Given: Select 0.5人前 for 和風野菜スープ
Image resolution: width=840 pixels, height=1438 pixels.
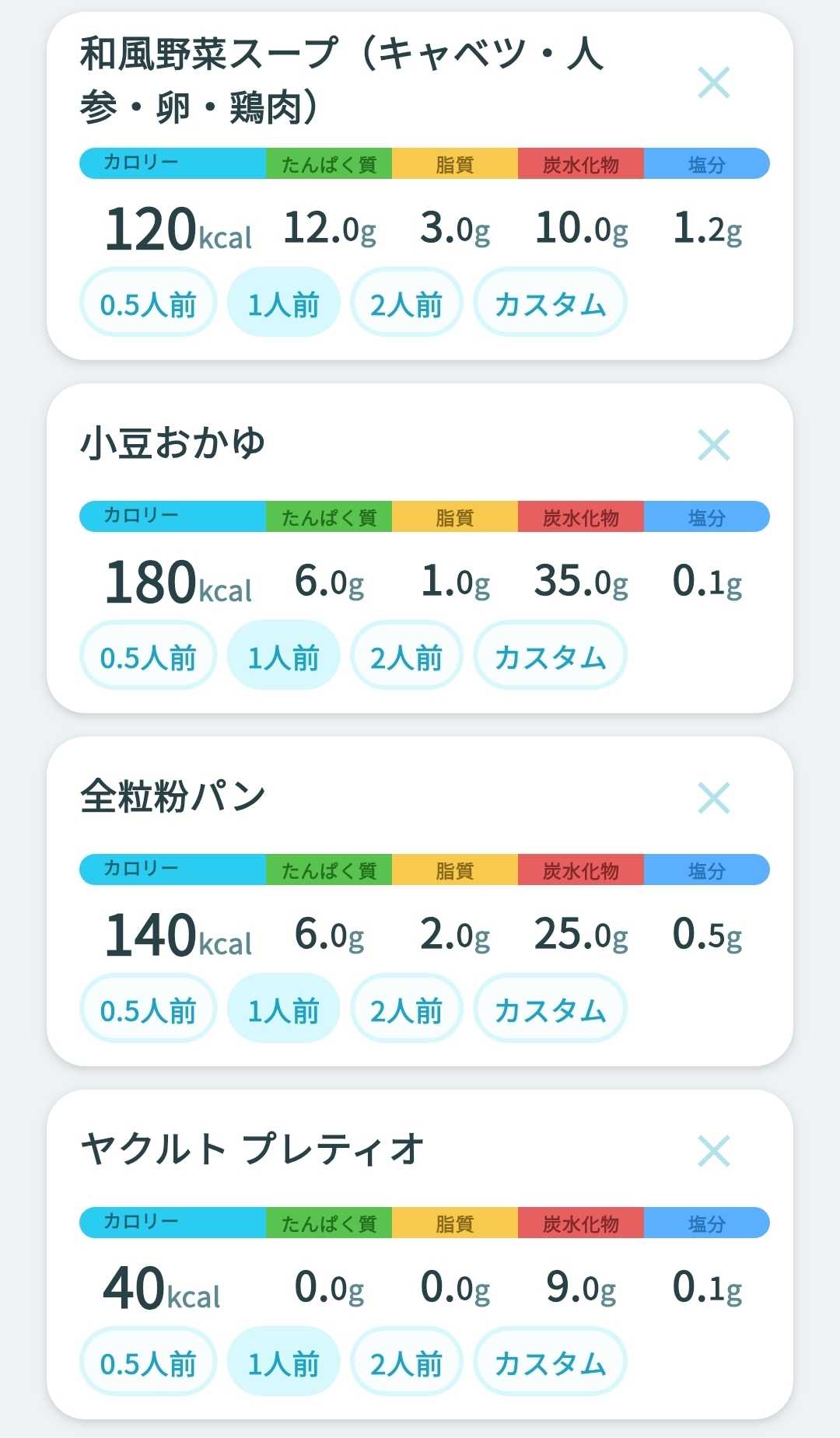Looking at the screenshot, I should [148, 303].
